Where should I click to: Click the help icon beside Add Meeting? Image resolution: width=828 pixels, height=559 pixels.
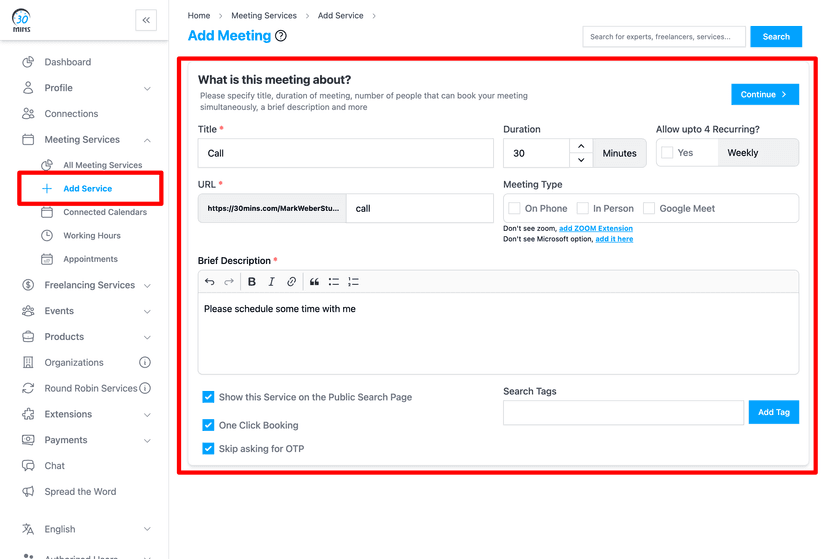click(x=281, y=36)
